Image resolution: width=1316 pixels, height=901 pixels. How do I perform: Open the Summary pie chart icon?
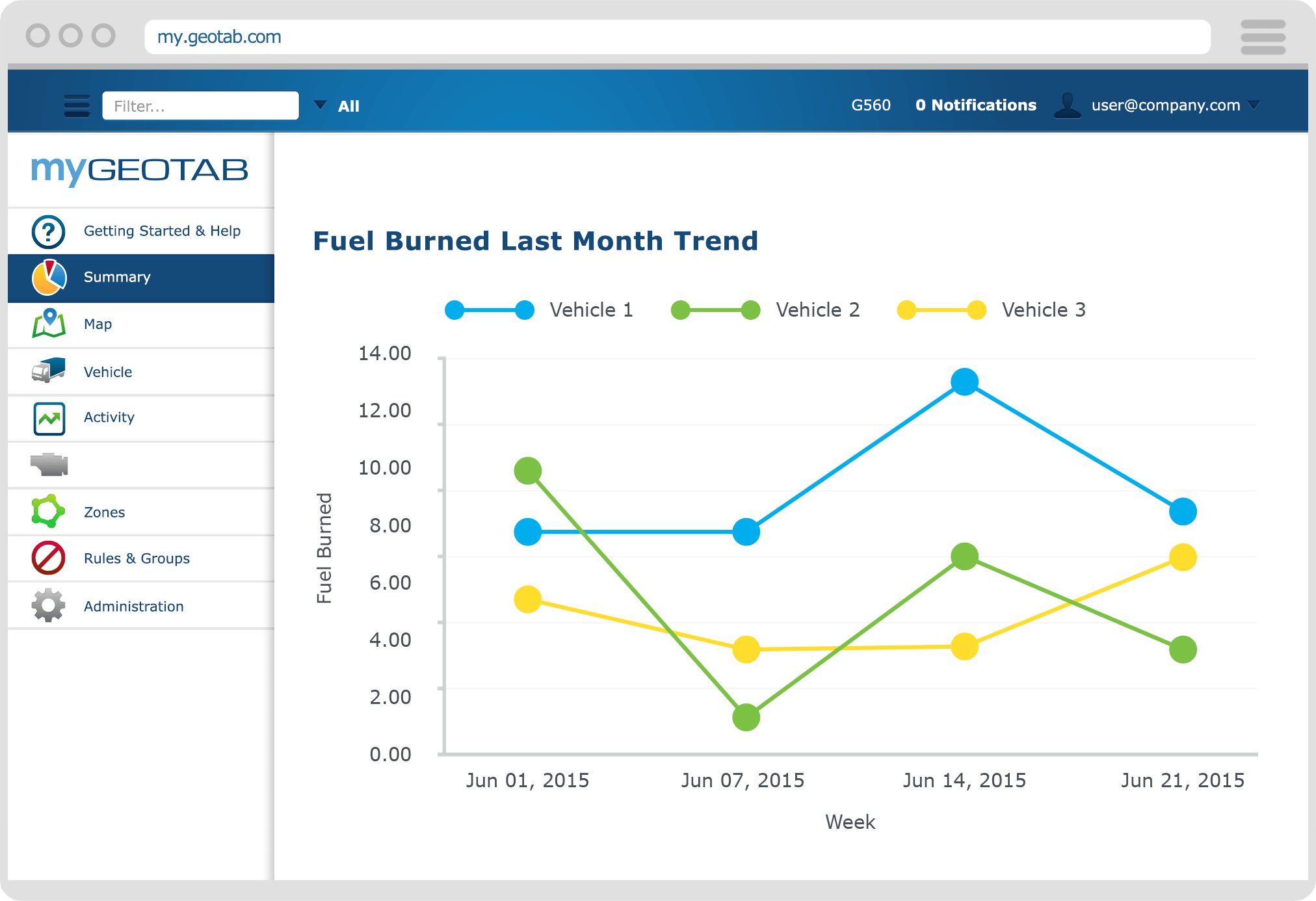coord(49,278)
